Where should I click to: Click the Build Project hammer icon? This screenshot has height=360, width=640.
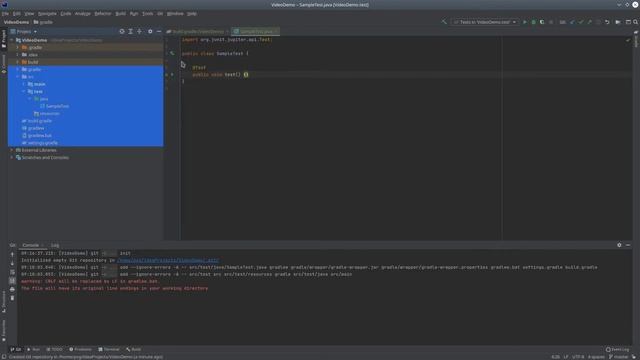point(444,22)
